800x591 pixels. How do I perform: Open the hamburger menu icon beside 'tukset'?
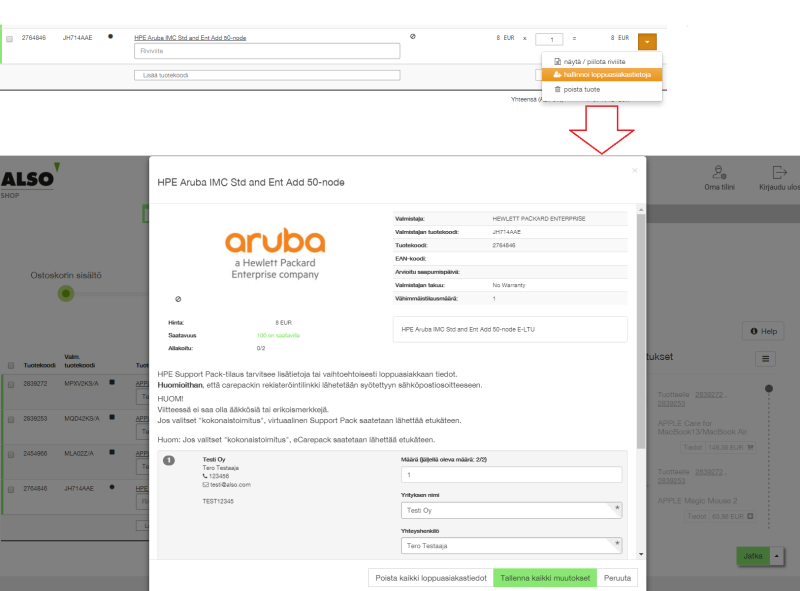click(765, 359)
